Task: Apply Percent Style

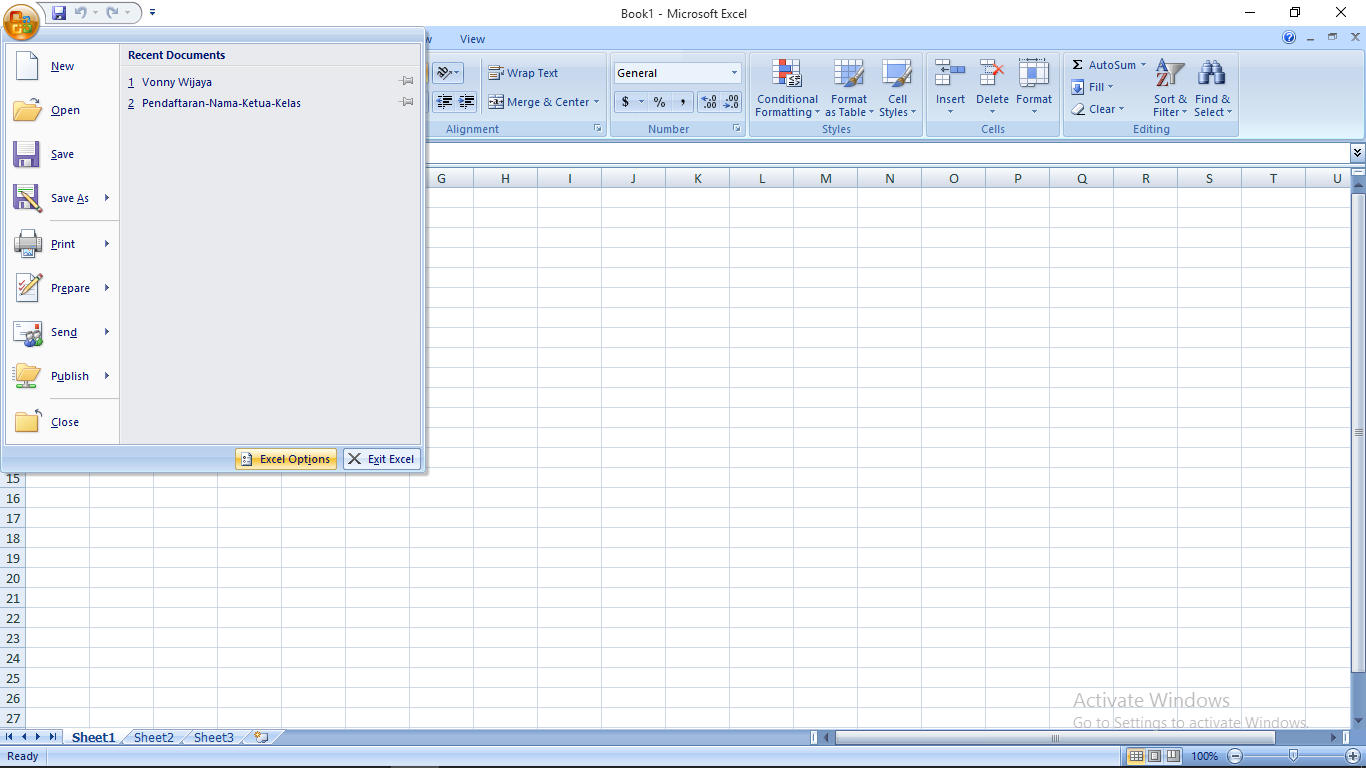Action: coord(660,102)
